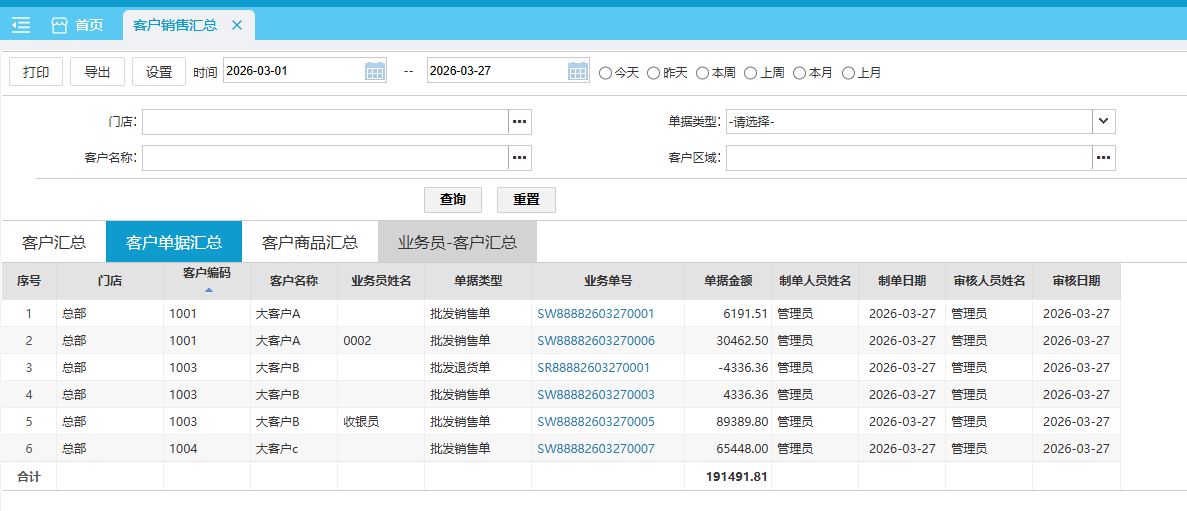Close the 客户销售汇总 tab

[237, 25]
